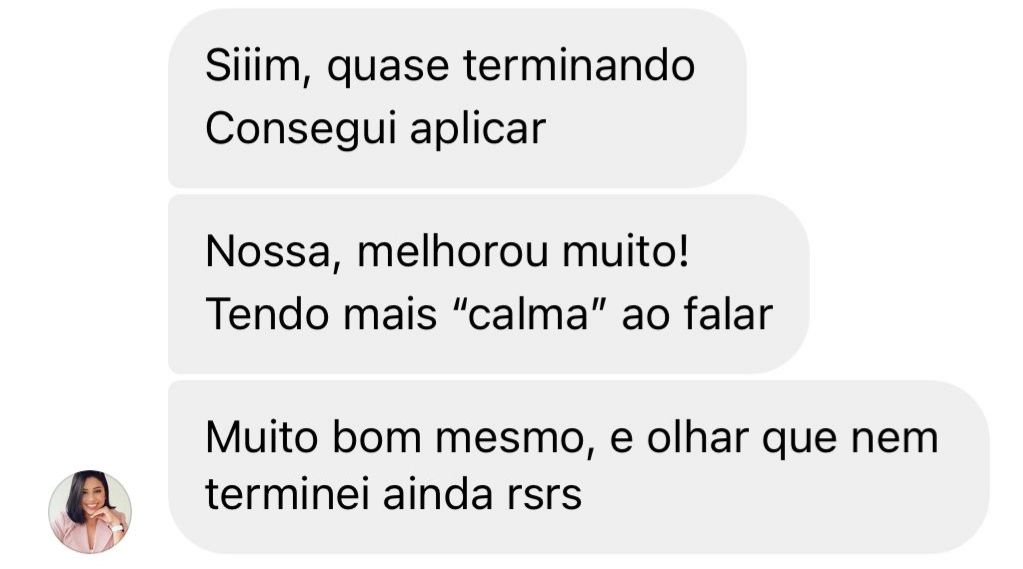Click the 'terminei ainda rsrs' text line
This screenshot has width=1023, height=569.
(x=393, y=494)
